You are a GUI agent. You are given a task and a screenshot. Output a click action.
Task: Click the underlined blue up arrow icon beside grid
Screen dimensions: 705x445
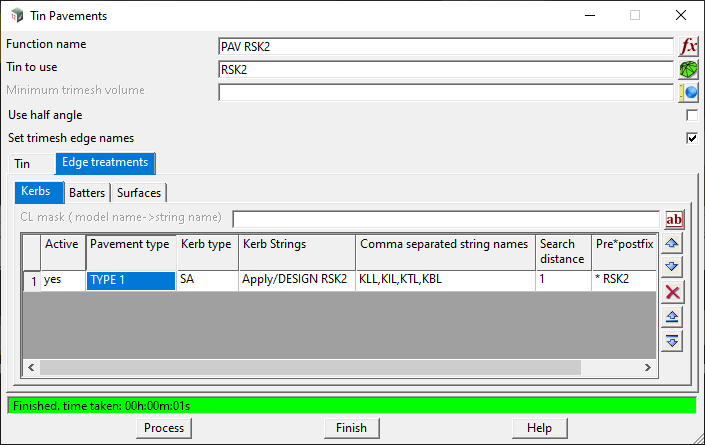coord(672,317)
